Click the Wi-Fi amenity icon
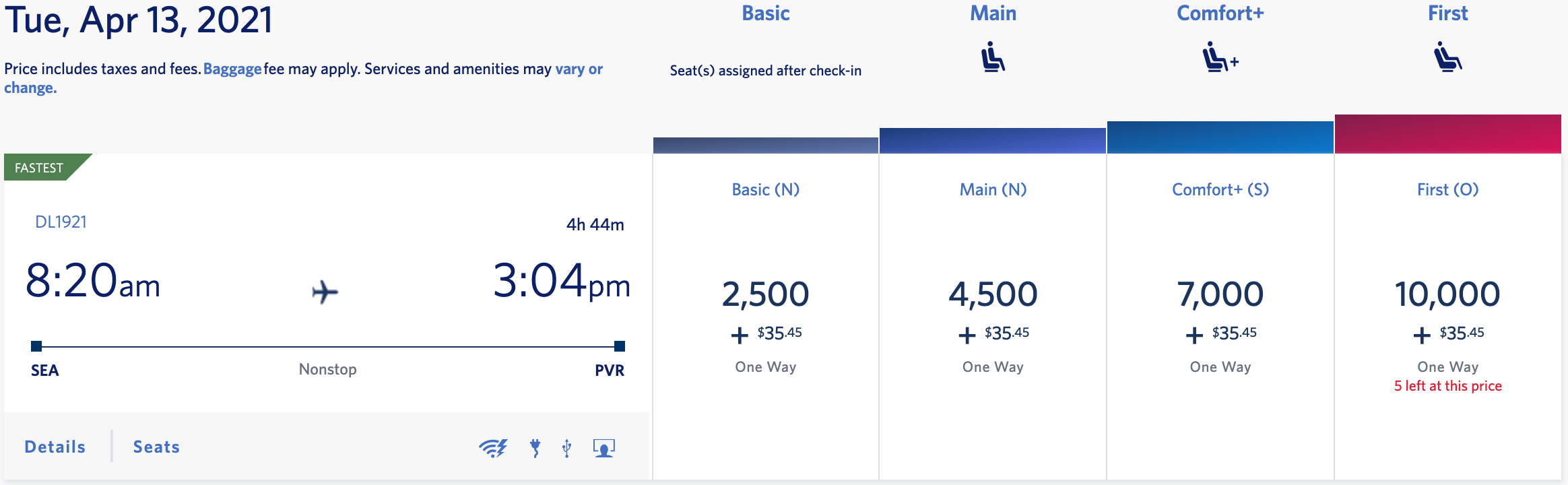The width and height of the screenshot is (1568, 485). click(x=493, y=448)
